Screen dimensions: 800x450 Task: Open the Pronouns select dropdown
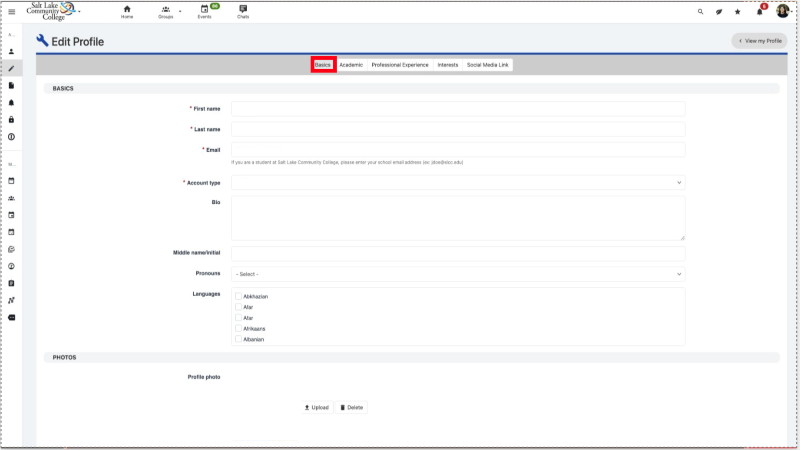pyautogui.click(x=458, y=273)
